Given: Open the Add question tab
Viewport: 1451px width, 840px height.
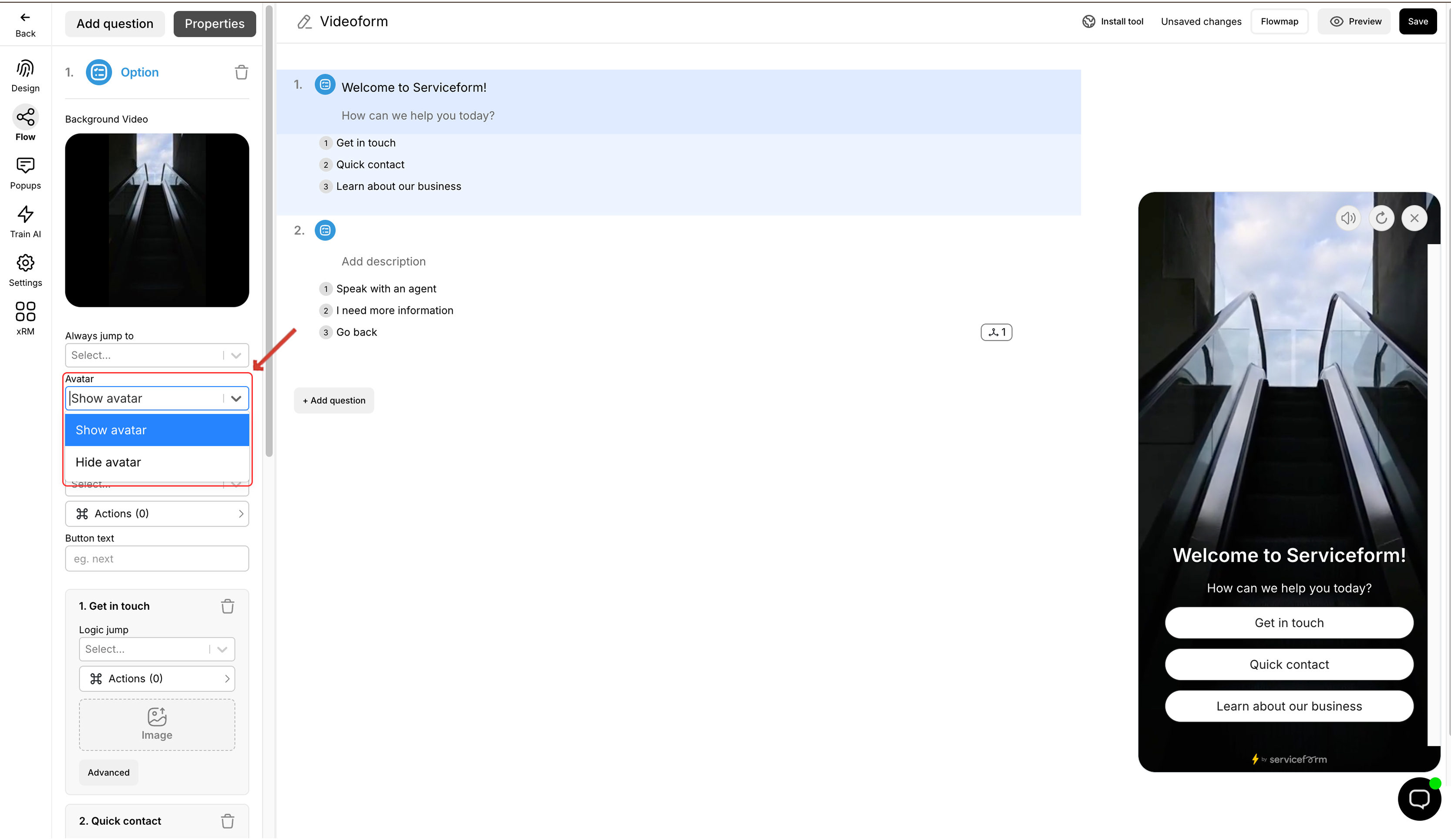Looking at the screenshot, I should 114,24.
